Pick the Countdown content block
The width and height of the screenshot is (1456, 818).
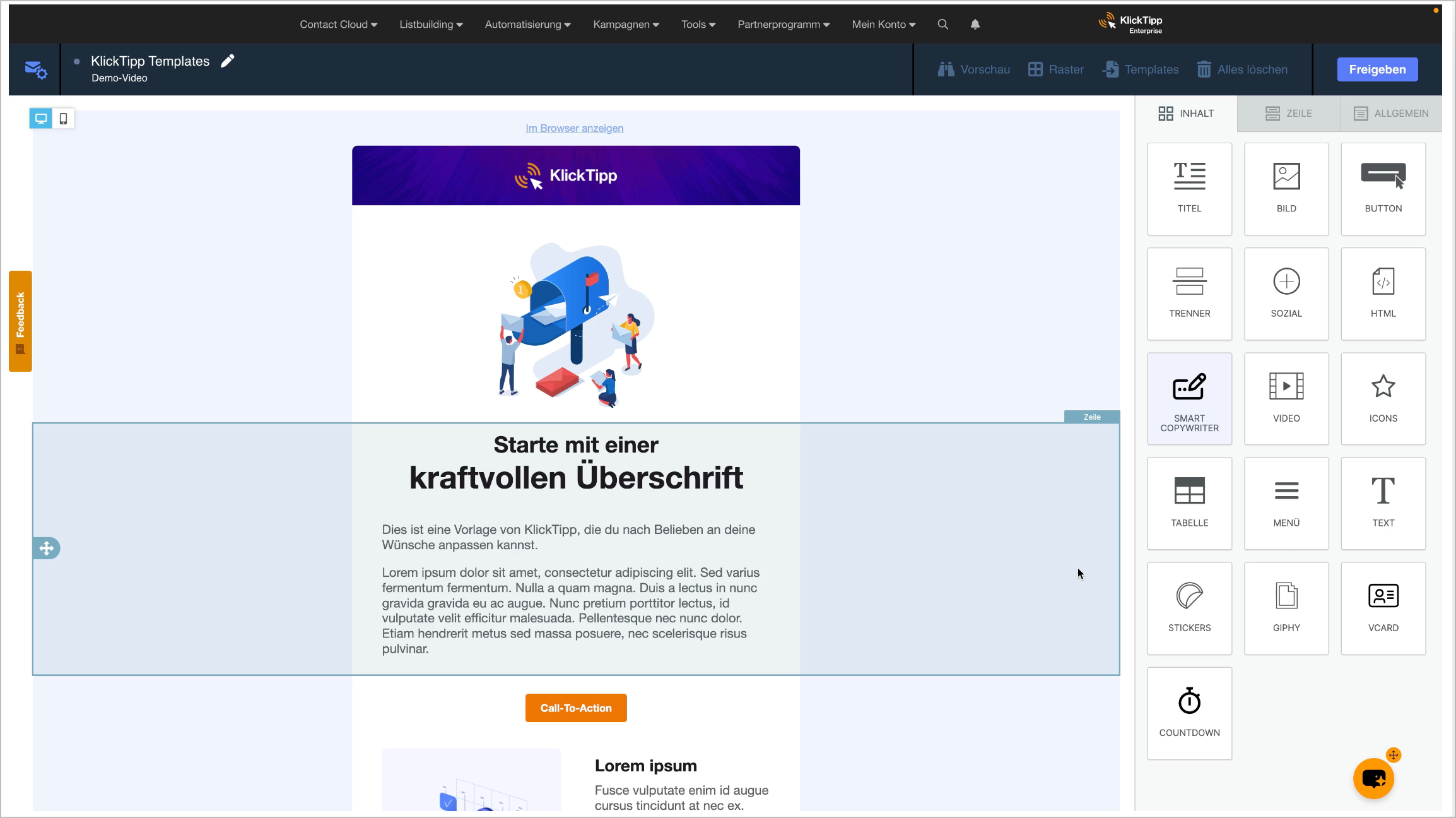tap(1189, 713)
